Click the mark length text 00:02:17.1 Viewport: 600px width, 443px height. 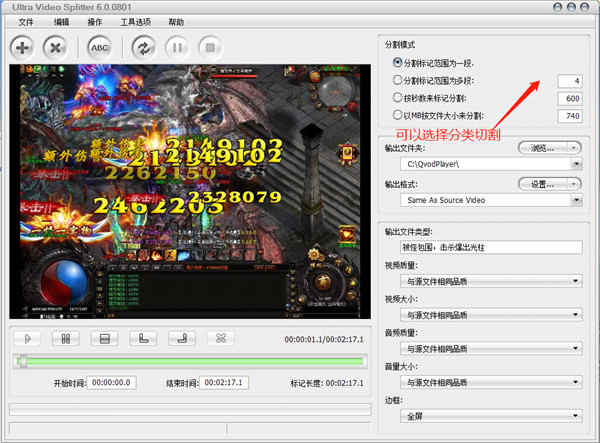click(x=344, y=383)
